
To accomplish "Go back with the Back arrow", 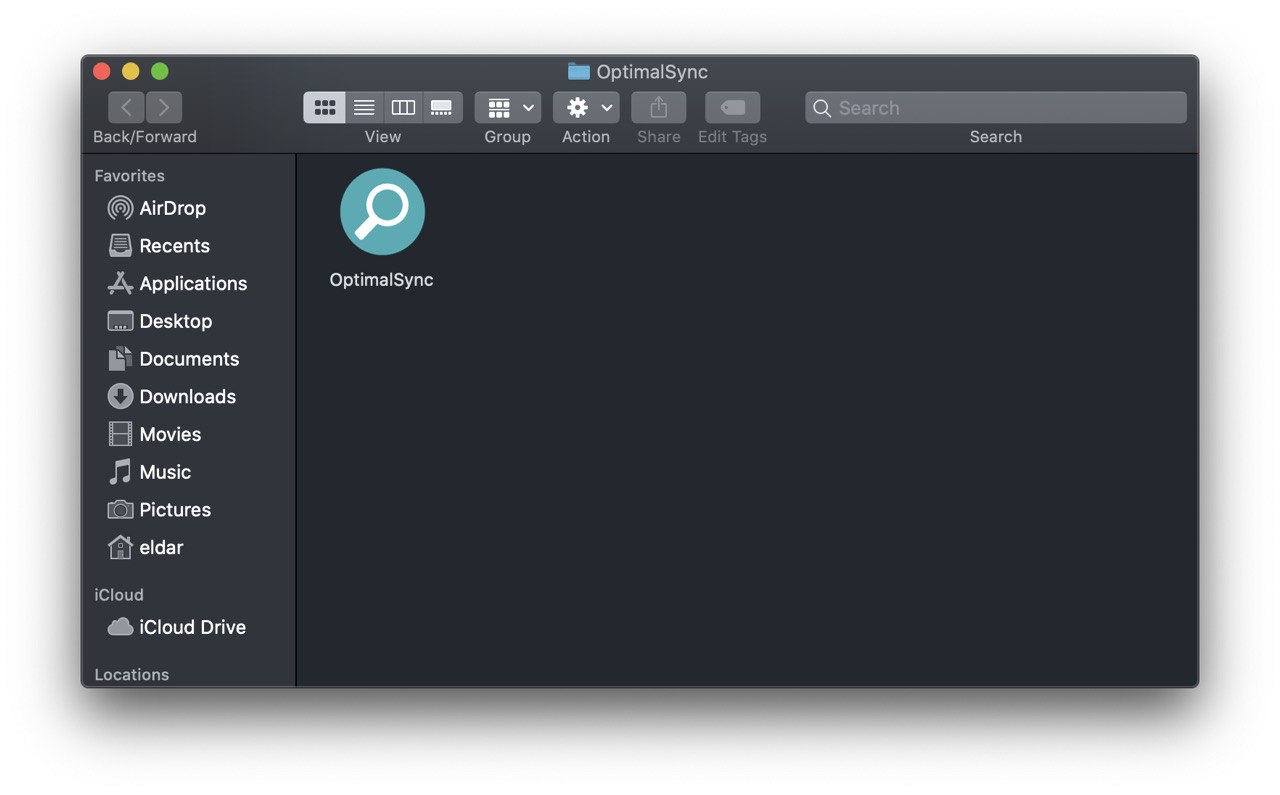I will [126, 107].
